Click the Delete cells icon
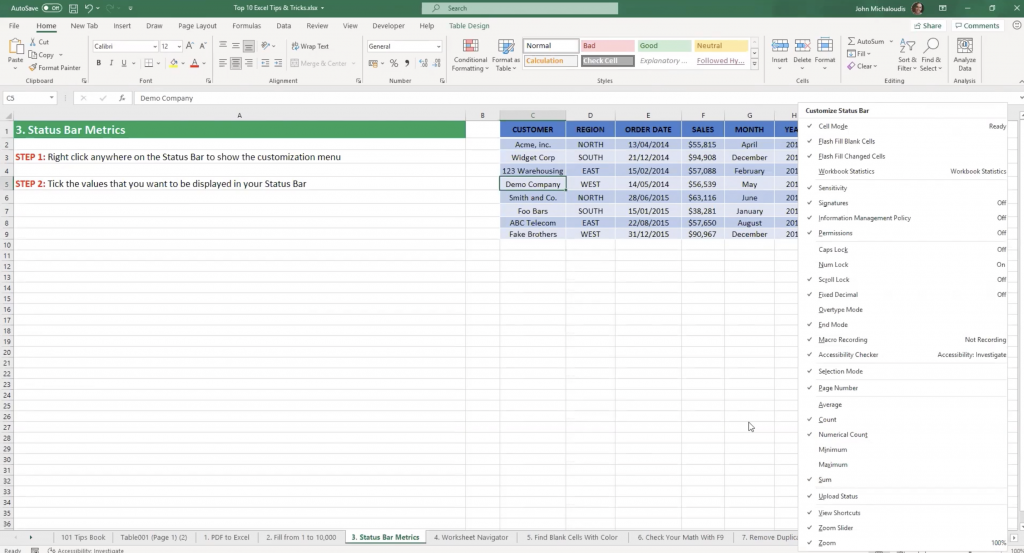The height and width of the screenshot is (553, 1024). (x=802, y=46)
